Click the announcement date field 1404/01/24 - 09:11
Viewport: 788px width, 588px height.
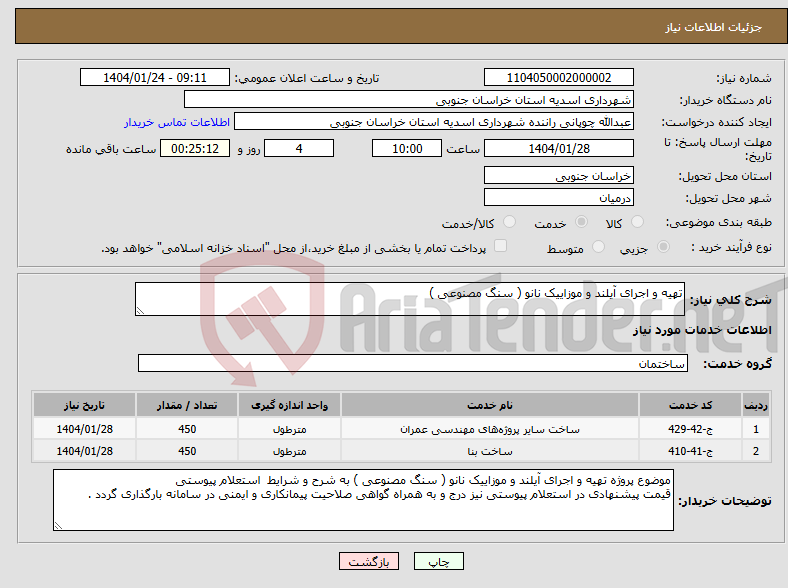(x=155, y=77)
